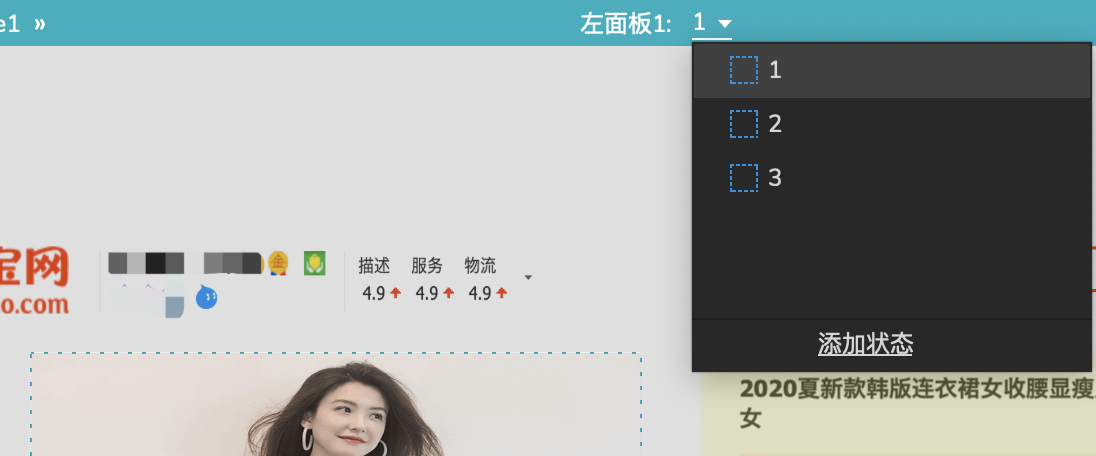Click the 添加状态 link
1096x456 pixels.
coord(865,344)
